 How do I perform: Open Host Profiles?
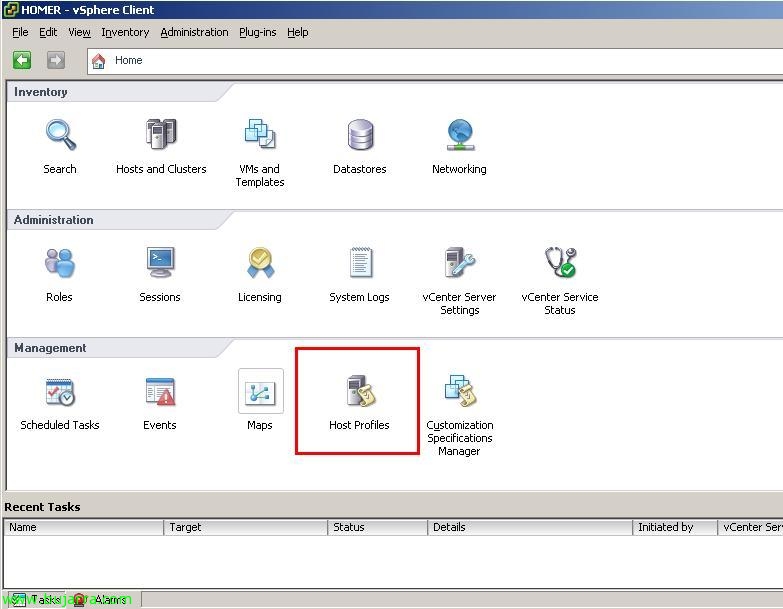click(x=361, y=391)
